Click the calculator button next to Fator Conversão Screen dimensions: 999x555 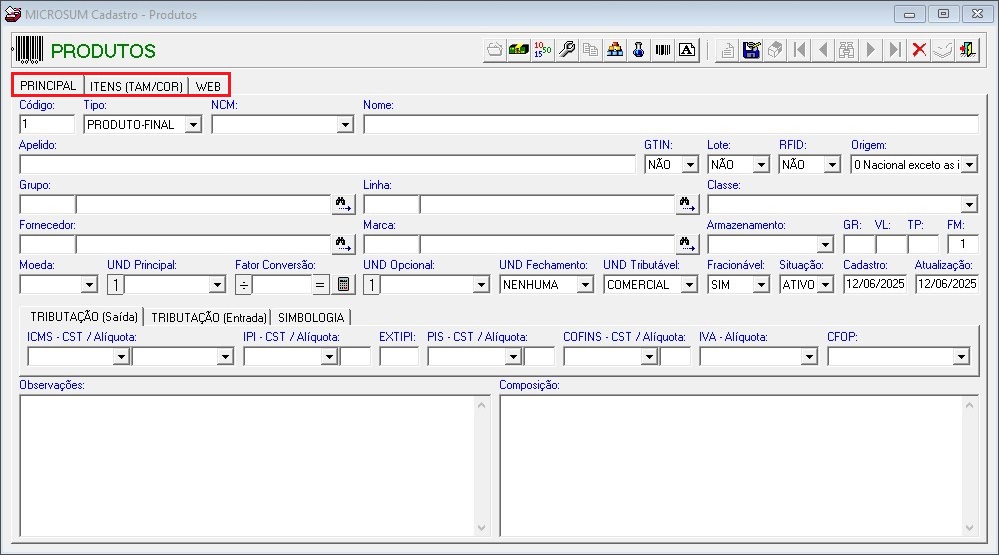(343, 285)
